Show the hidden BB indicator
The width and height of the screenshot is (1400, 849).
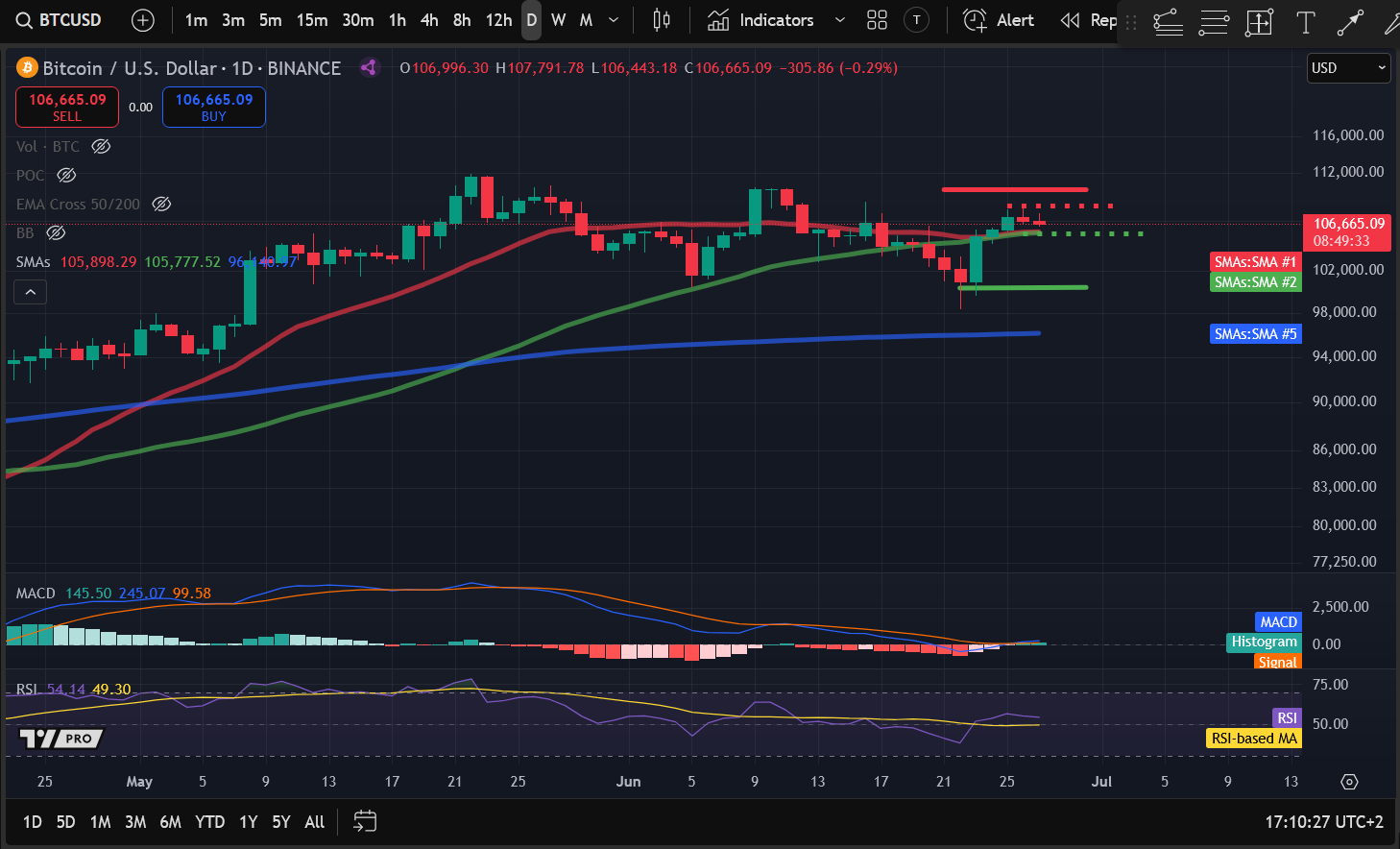(56, 232)
